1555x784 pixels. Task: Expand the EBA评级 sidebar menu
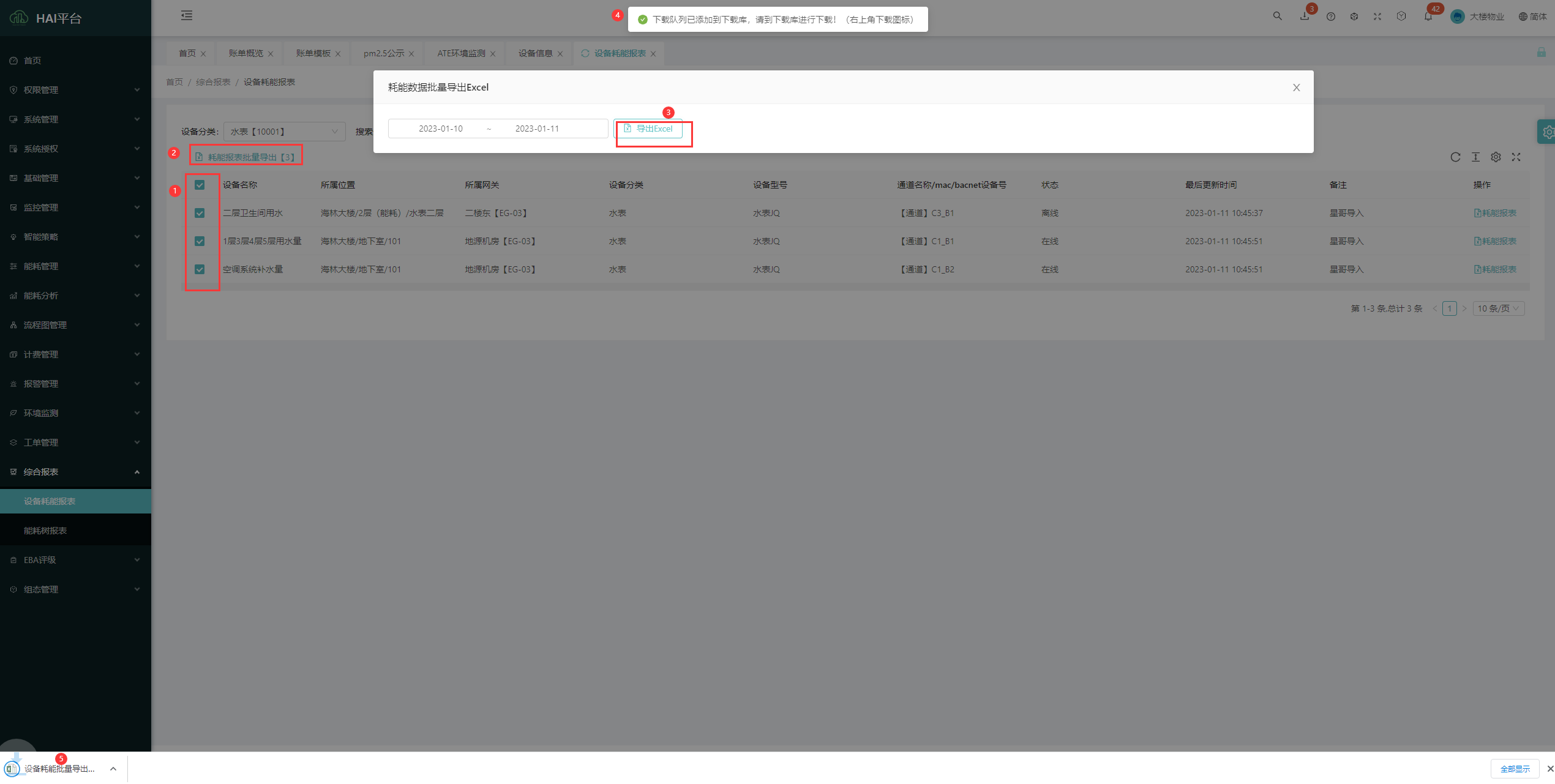click(x=75, y=560)
